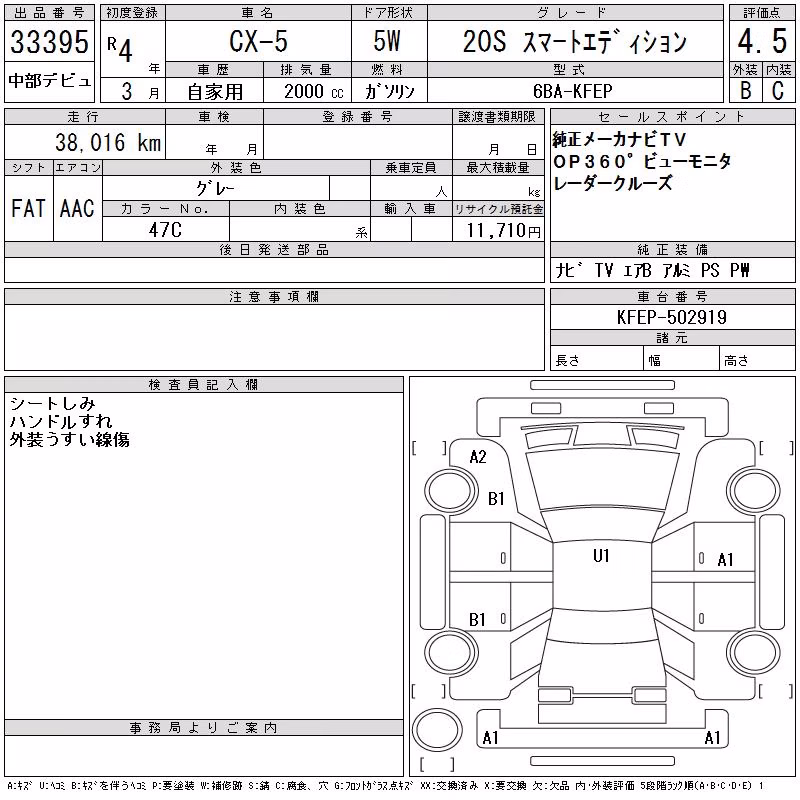Click inspector note ハンドルすれ
The height and width of the screenshot is (800, 800).
[x=61, y=421]
